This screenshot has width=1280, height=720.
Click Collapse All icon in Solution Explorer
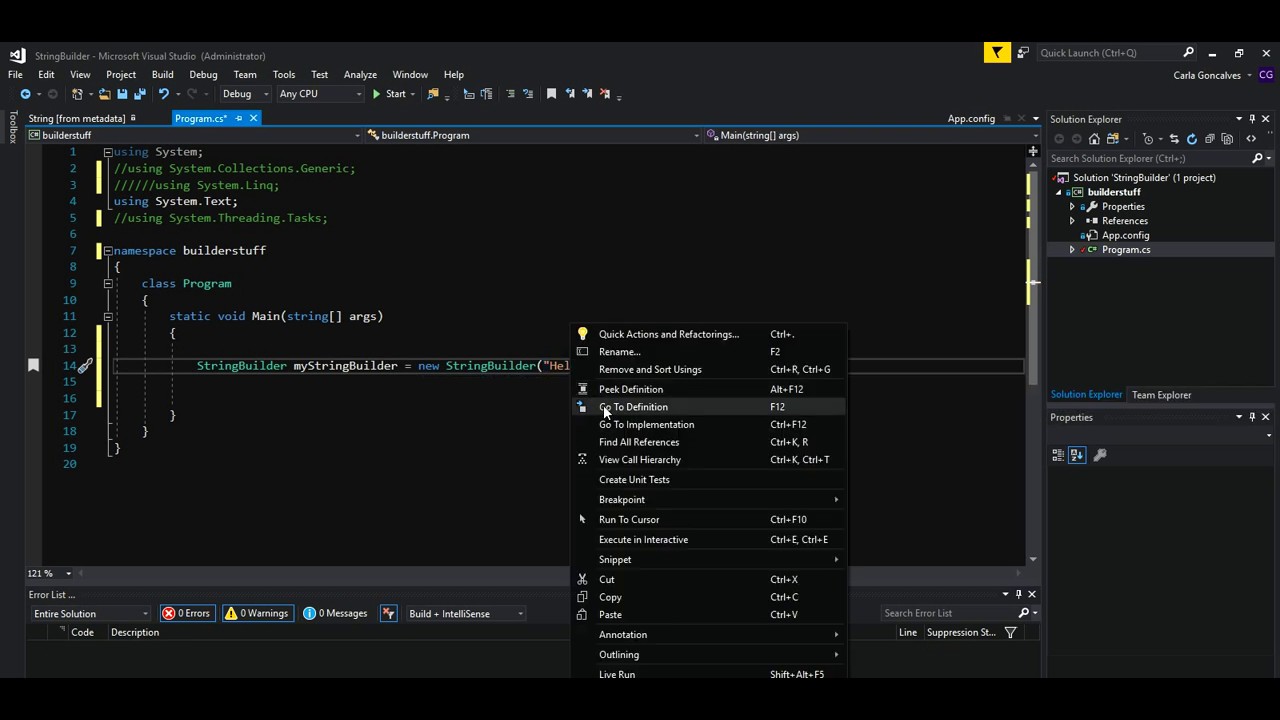1210,139
